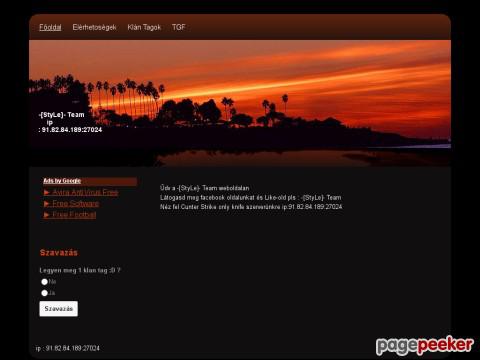Click arrow icon beside Avira AntiVirus Free
The width and height of the screenshot is (480, 360).
(x=47, y=192)
